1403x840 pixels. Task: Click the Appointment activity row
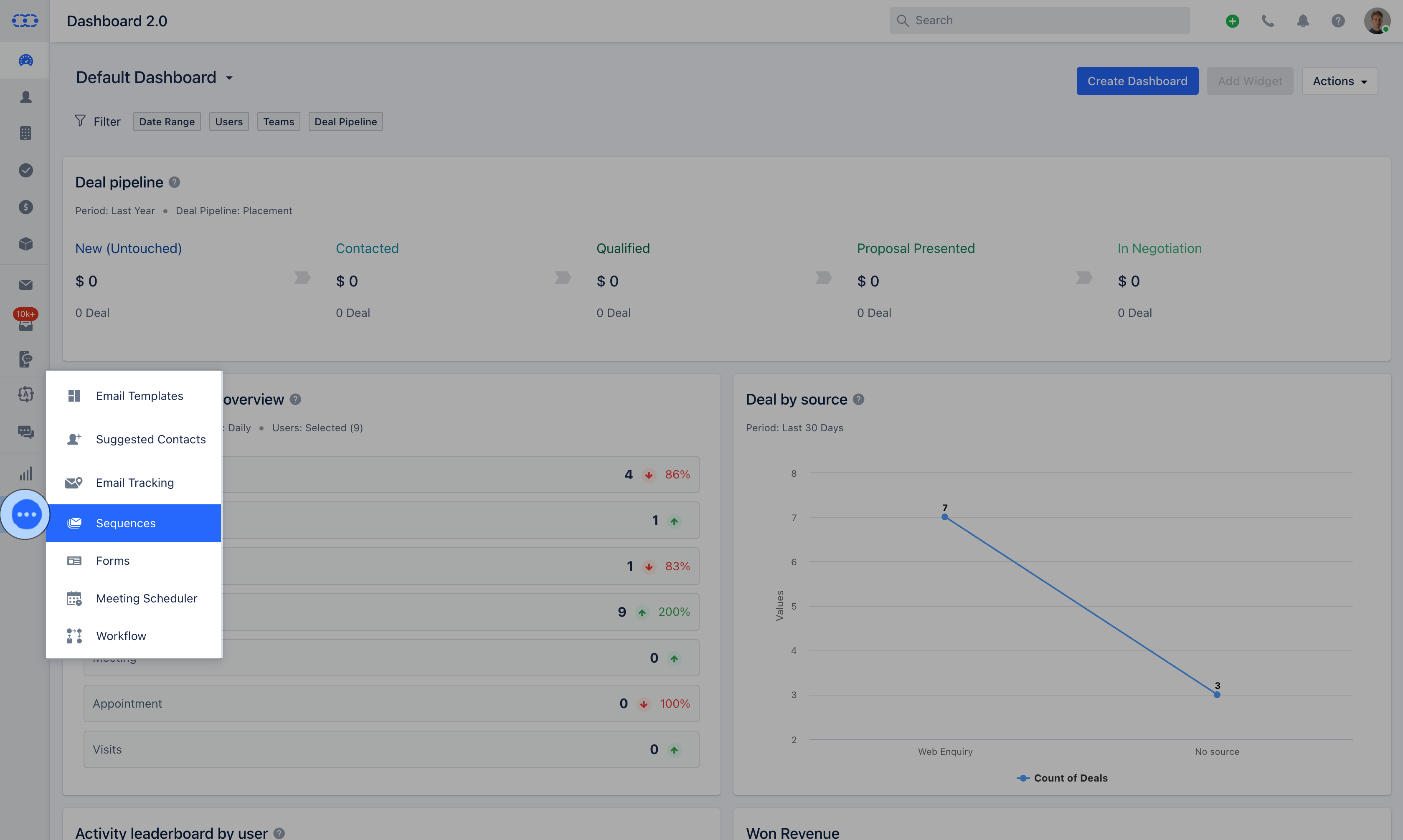pos(391,703)
